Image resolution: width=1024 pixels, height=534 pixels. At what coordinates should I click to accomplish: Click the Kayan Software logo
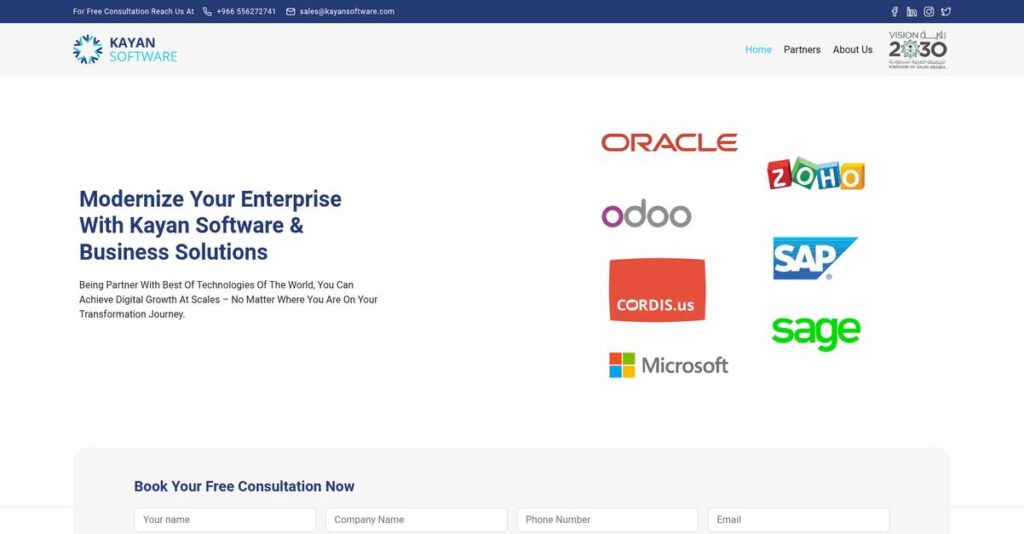click(125, 49)
